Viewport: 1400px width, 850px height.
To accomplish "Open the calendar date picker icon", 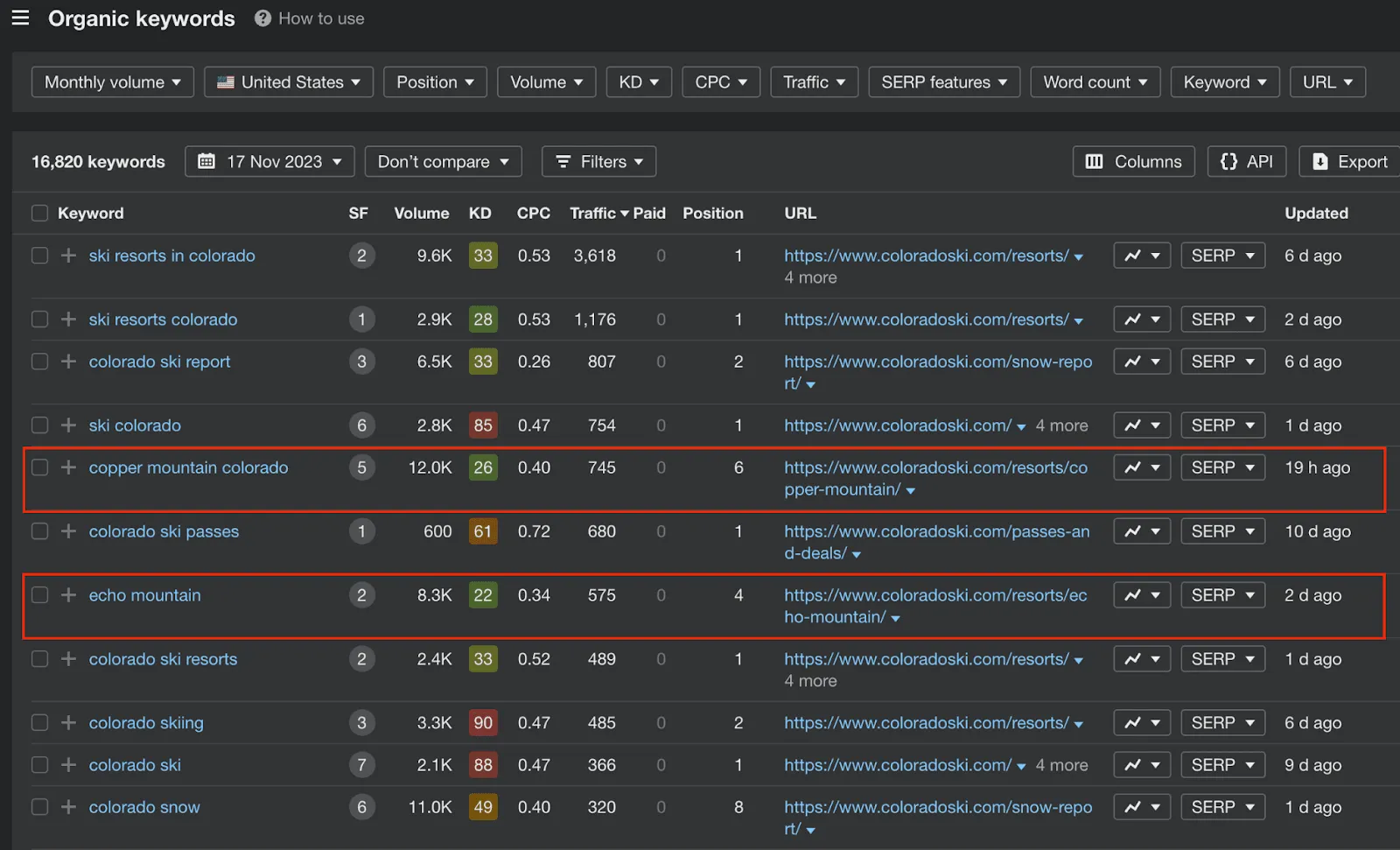I will click(x=206, y=161).
